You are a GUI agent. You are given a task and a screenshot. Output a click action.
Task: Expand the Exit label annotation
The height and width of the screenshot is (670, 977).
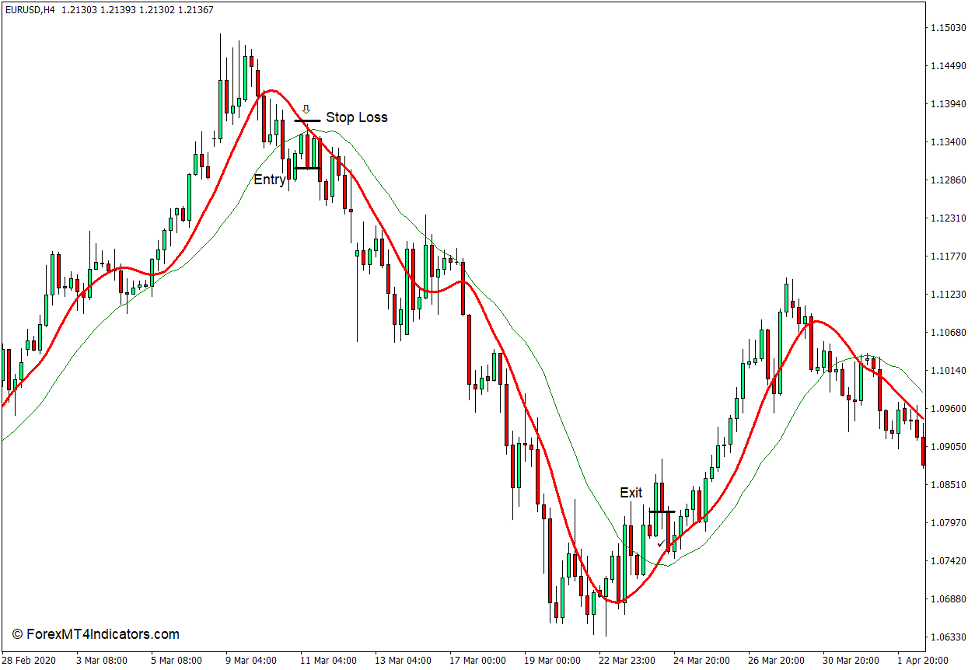pos(631,492)
